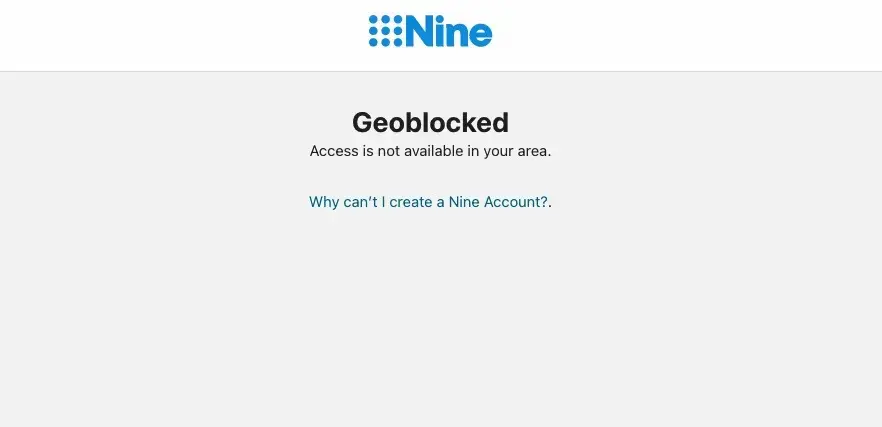
Task: Open 'Why can't I create a Nine Account?'
Action: (x=428, y=202)
